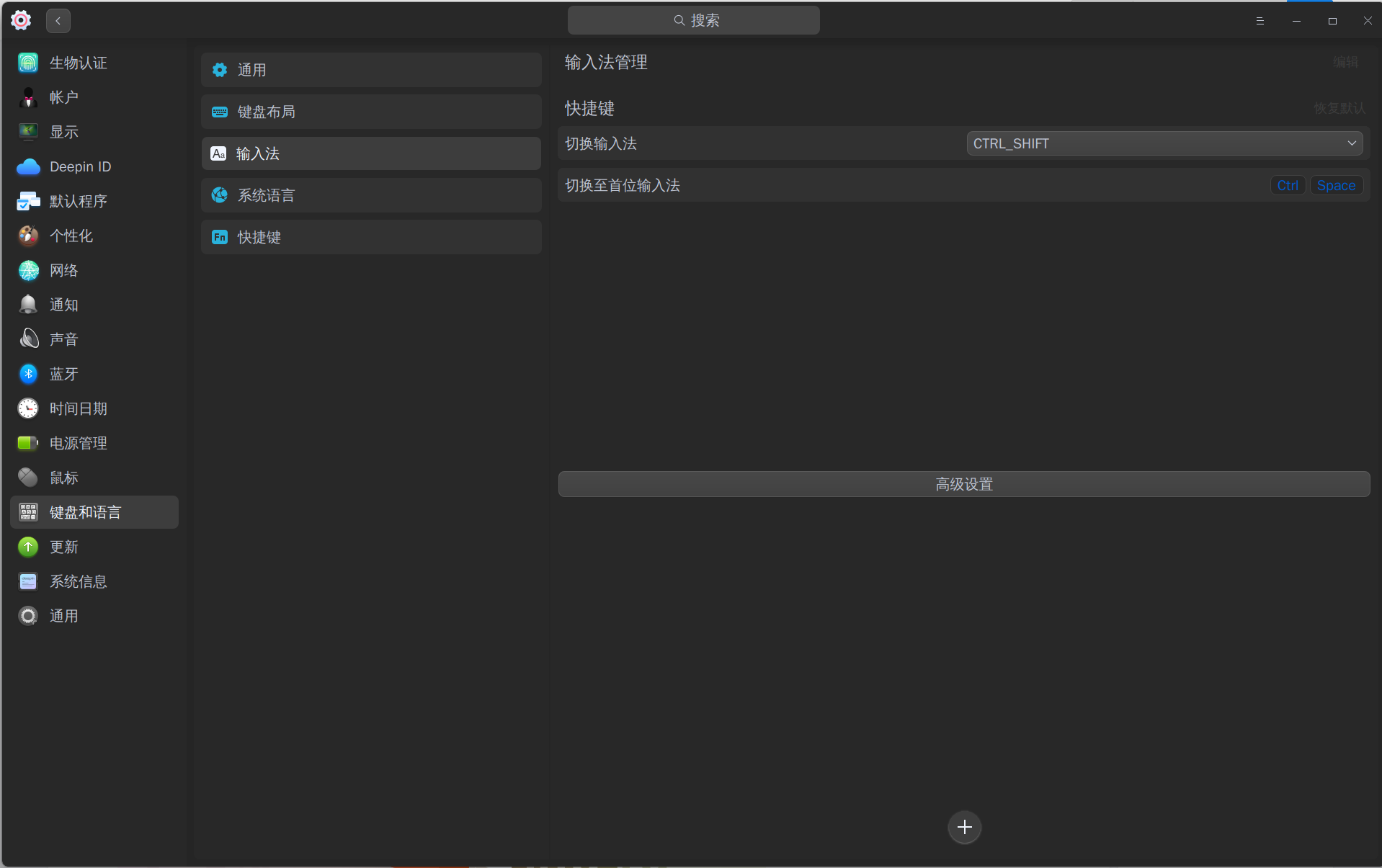Screen dimensions: 1382x868
Task: Click the 切换输入法 label text
Action: tap(601, 143)
